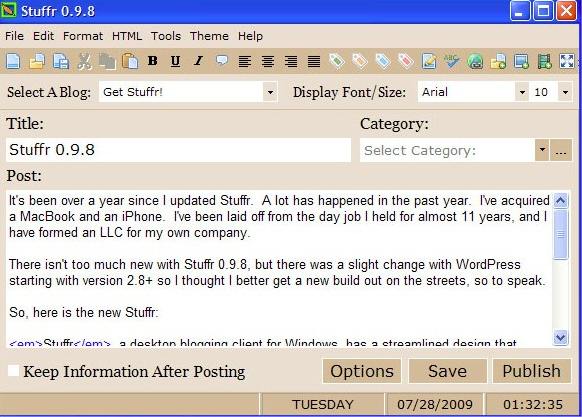This screenshot has width=582, height=417.
Task: Open the Select A Blog dropdown
Action: [x=270, y=92]
